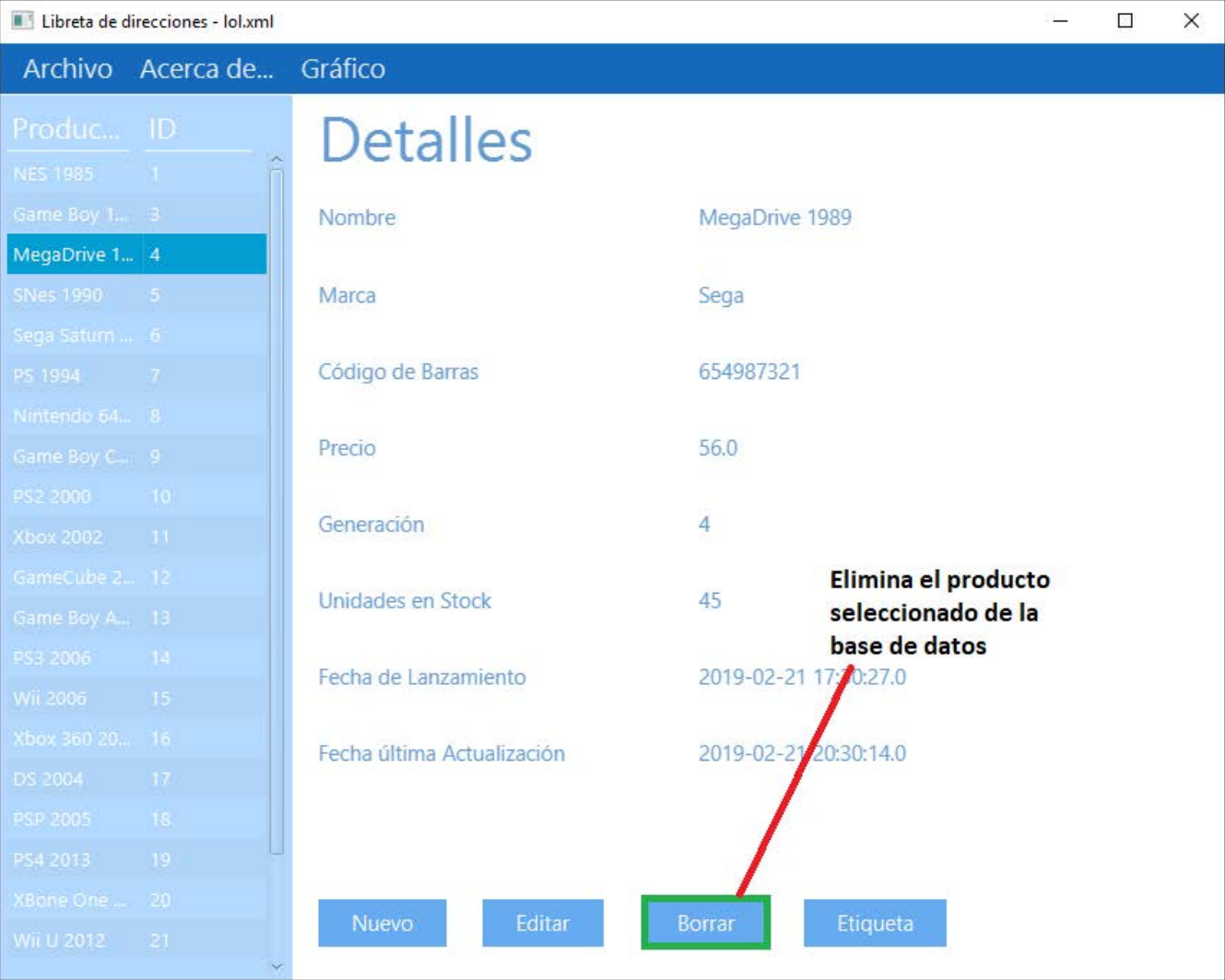Select the Game Boy row with ID 3

click(136, 214)
